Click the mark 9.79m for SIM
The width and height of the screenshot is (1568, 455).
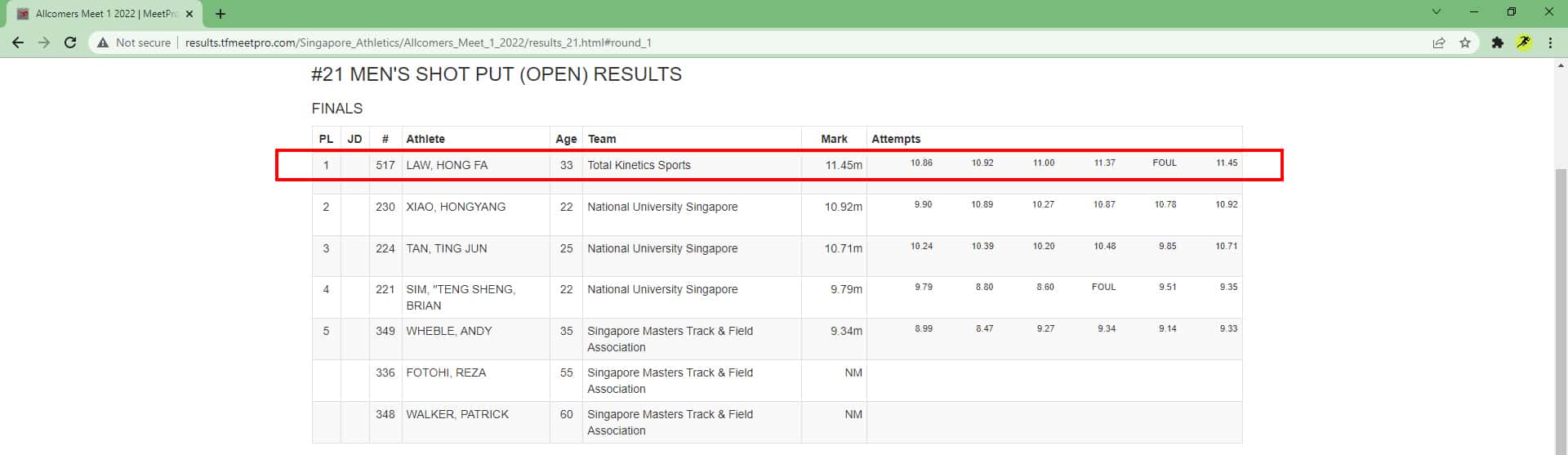(x=846, y=289)
